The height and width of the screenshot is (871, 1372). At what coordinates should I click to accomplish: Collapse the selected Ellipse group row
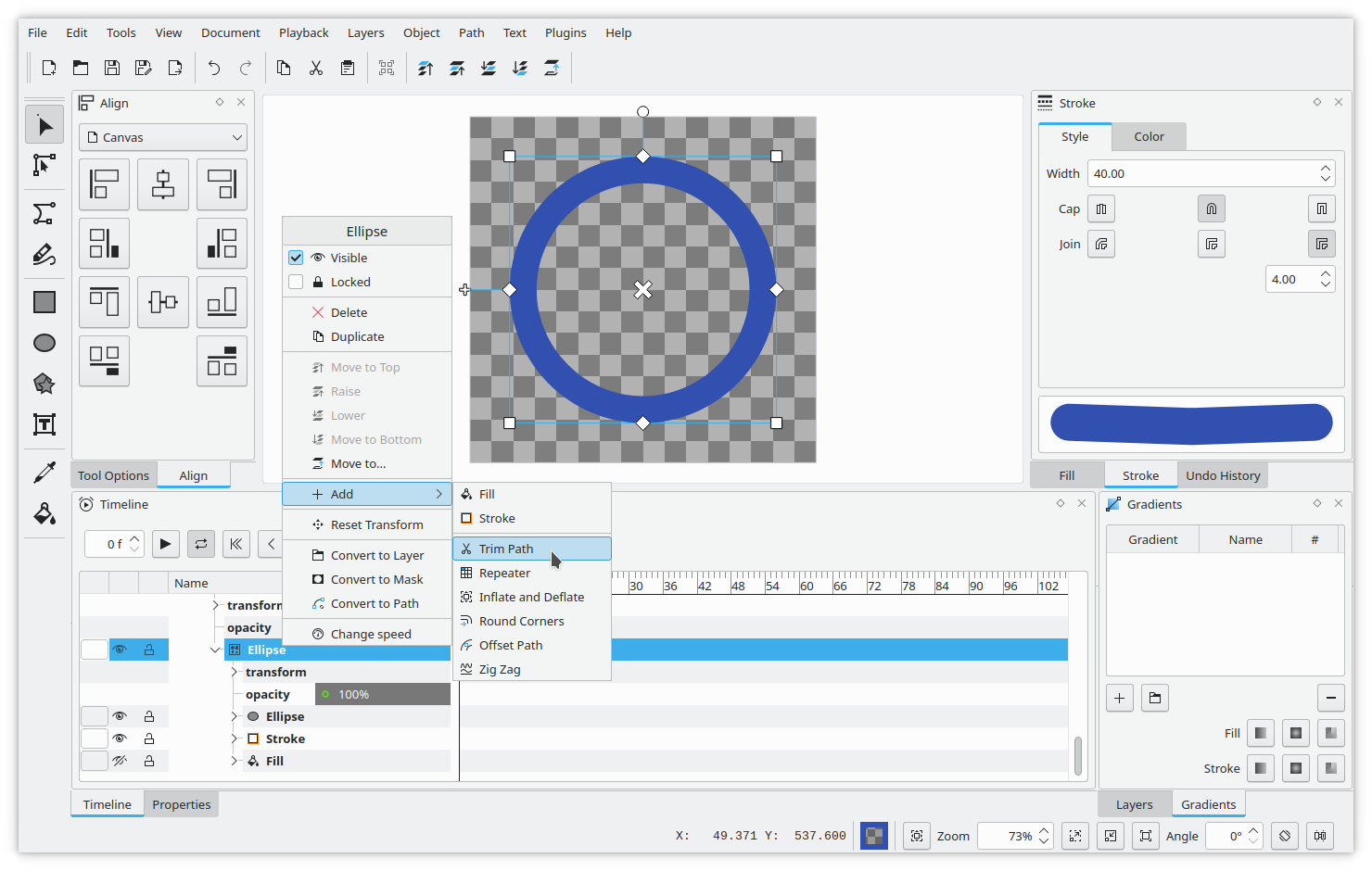(215, 650)
